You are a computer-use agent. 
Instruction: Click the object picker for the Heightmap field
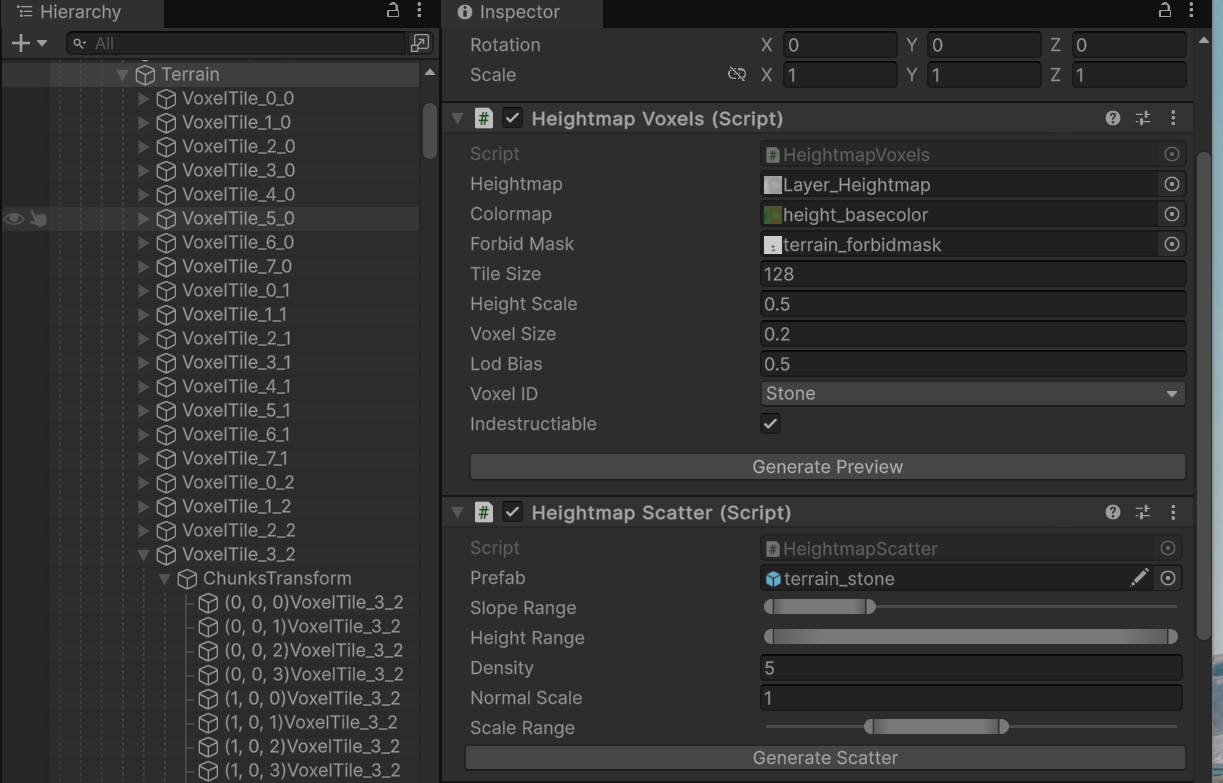click(x=1170, y=184)
